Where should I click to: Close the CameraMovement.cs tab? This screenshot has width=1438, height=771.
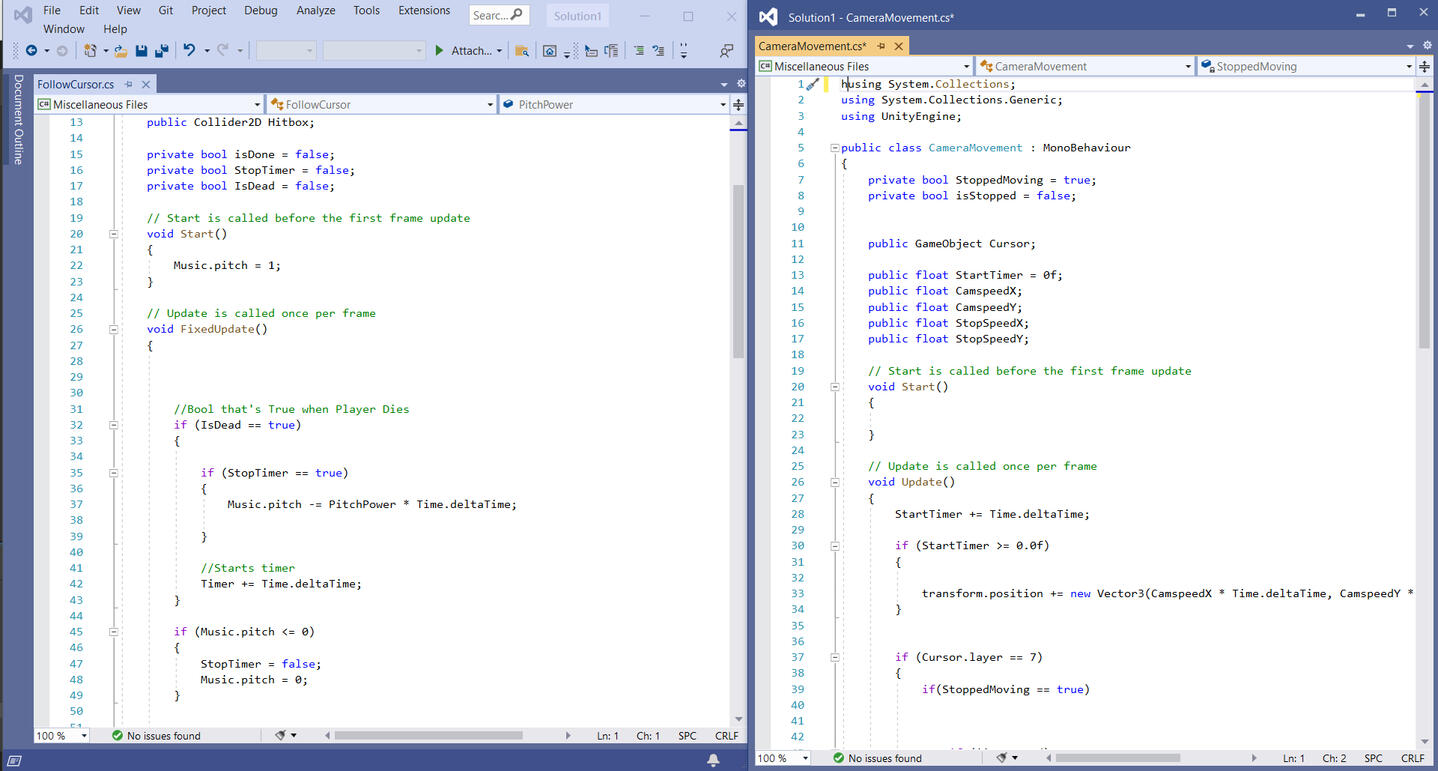coord(899,46)
